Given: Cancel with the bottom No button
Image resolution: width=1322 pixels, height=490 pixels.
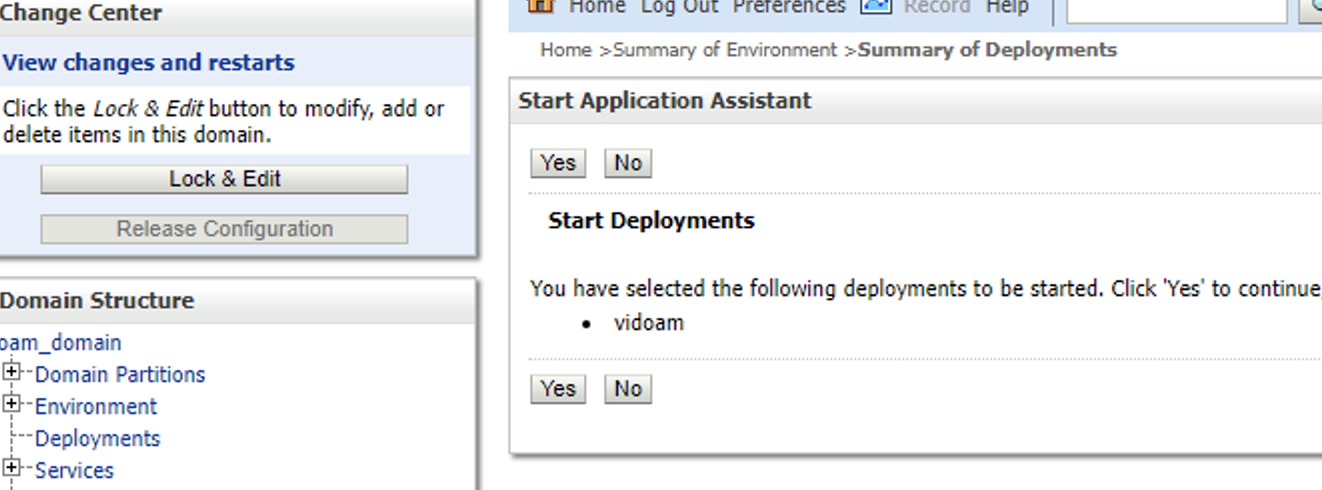Looking at the screenshot, I should click(x=628, y=389).
